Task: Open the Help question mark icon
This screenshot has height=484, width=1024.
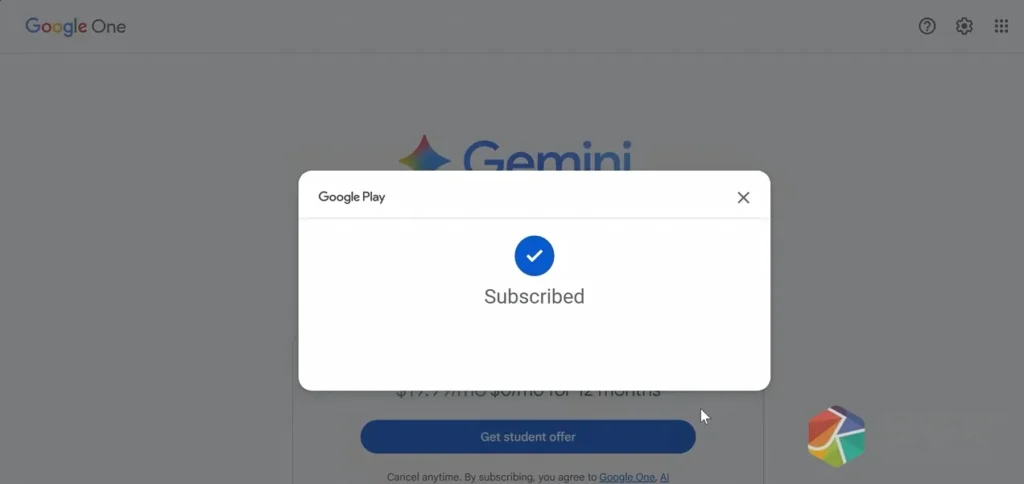Action: click(927, 26)
